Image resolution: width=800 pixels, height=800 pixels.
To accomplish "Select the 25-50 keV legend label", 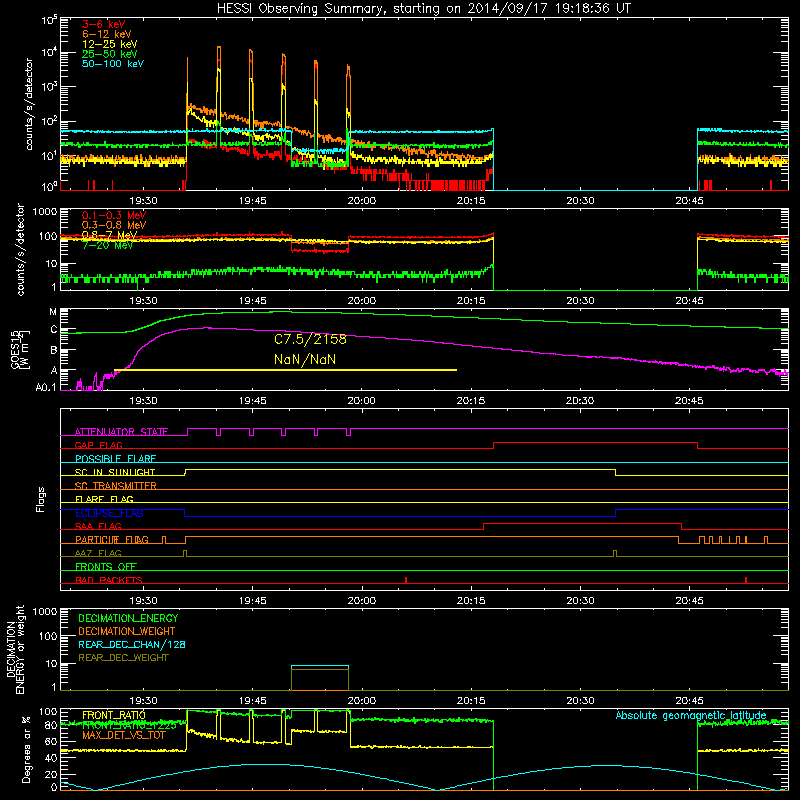I will tap(110, 54).
